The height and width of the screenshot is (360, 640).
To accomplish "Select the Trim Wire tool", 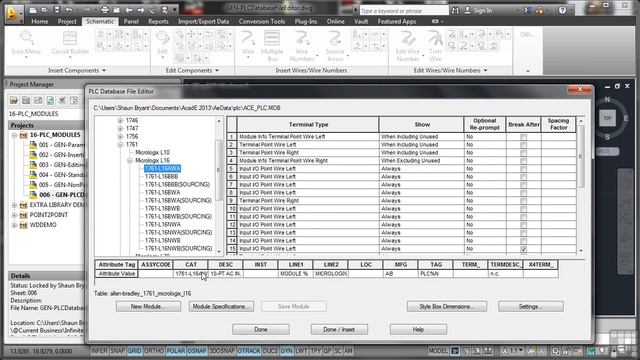I will tap(435, 46).
